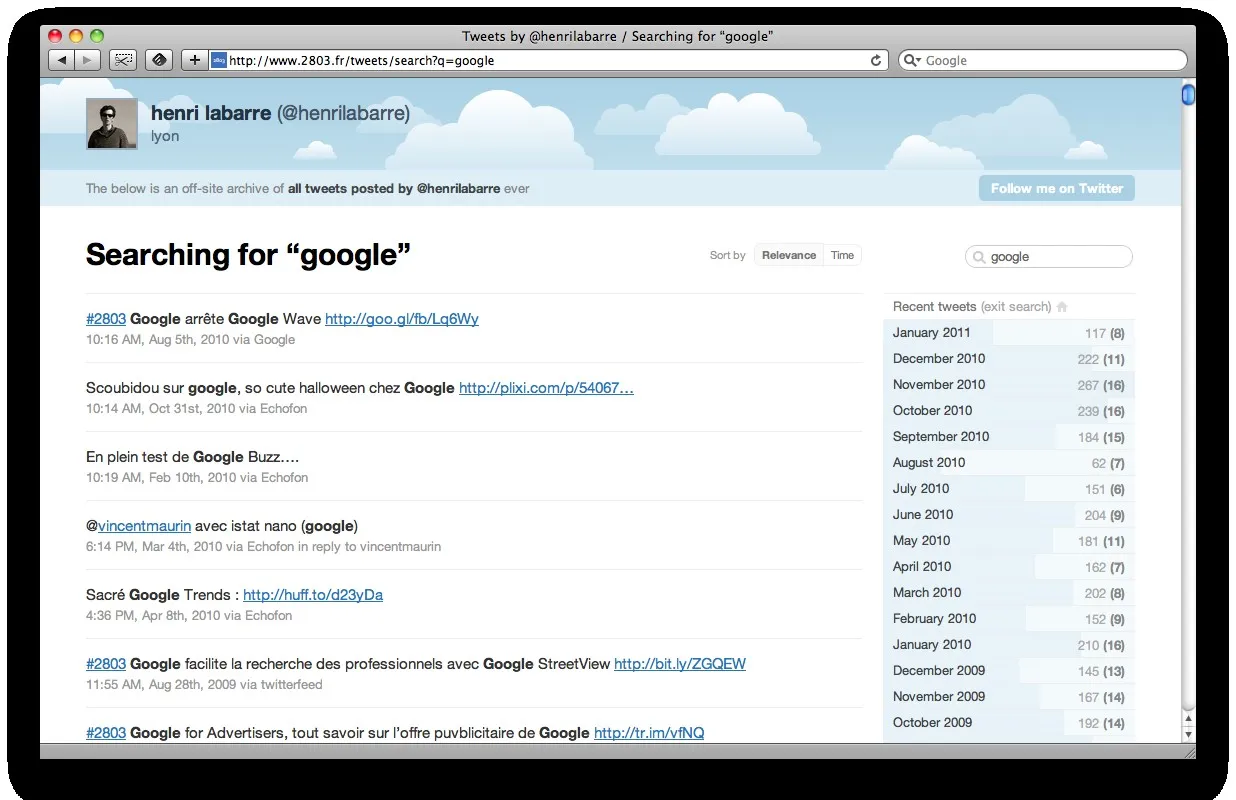
Task: Select November 2009 archive month
Action: tap(1009, 697)
